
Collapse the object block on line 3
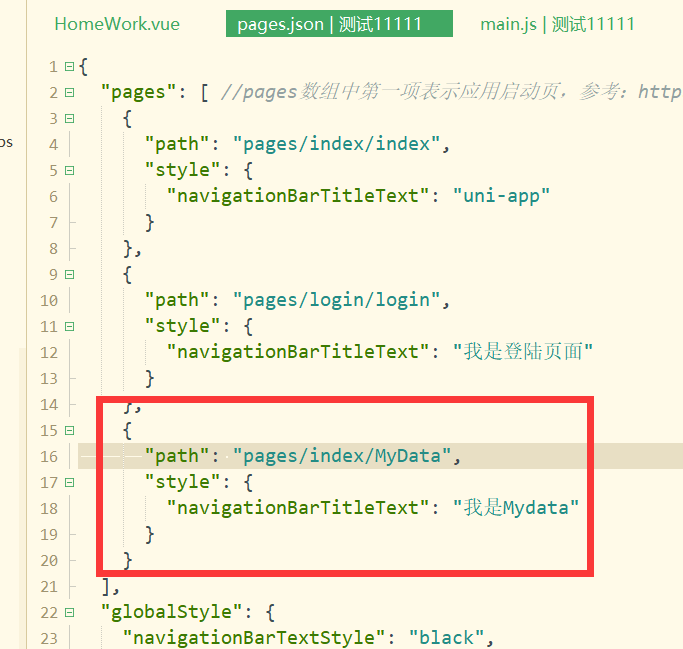click(x=69, y=118)
